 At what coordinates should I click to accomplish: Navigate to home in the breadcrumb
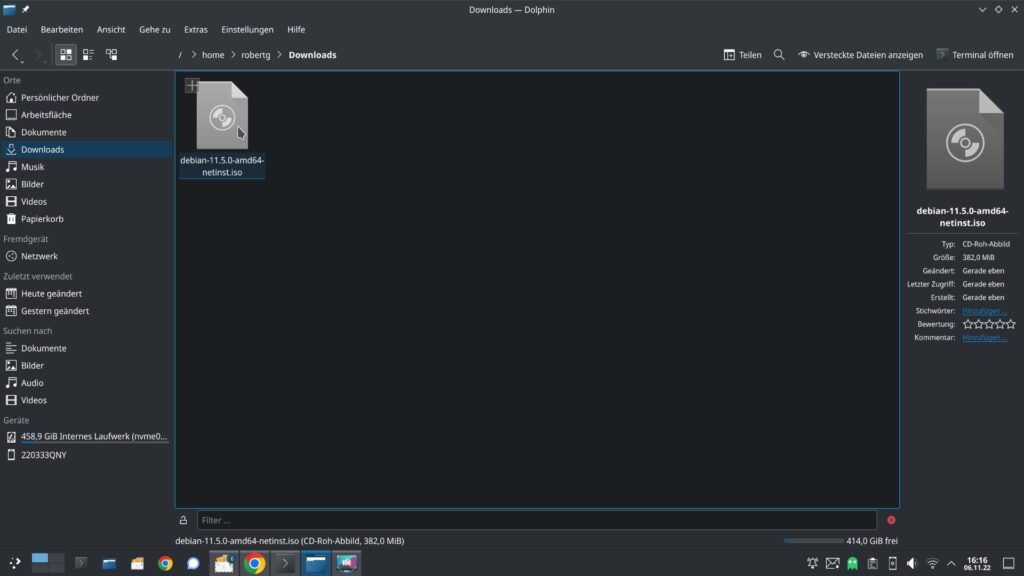[213, 55]
